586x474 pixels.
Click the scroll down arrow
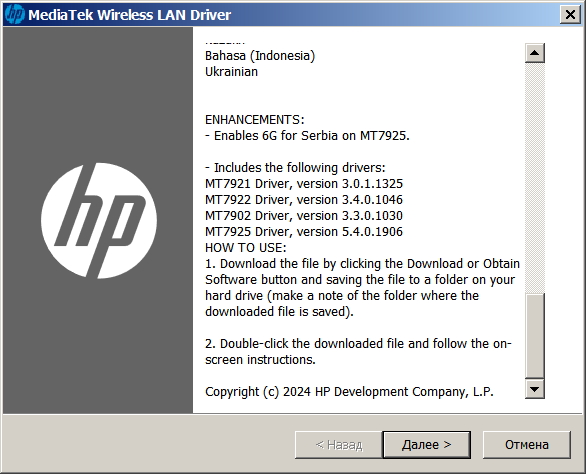[534, 389]
